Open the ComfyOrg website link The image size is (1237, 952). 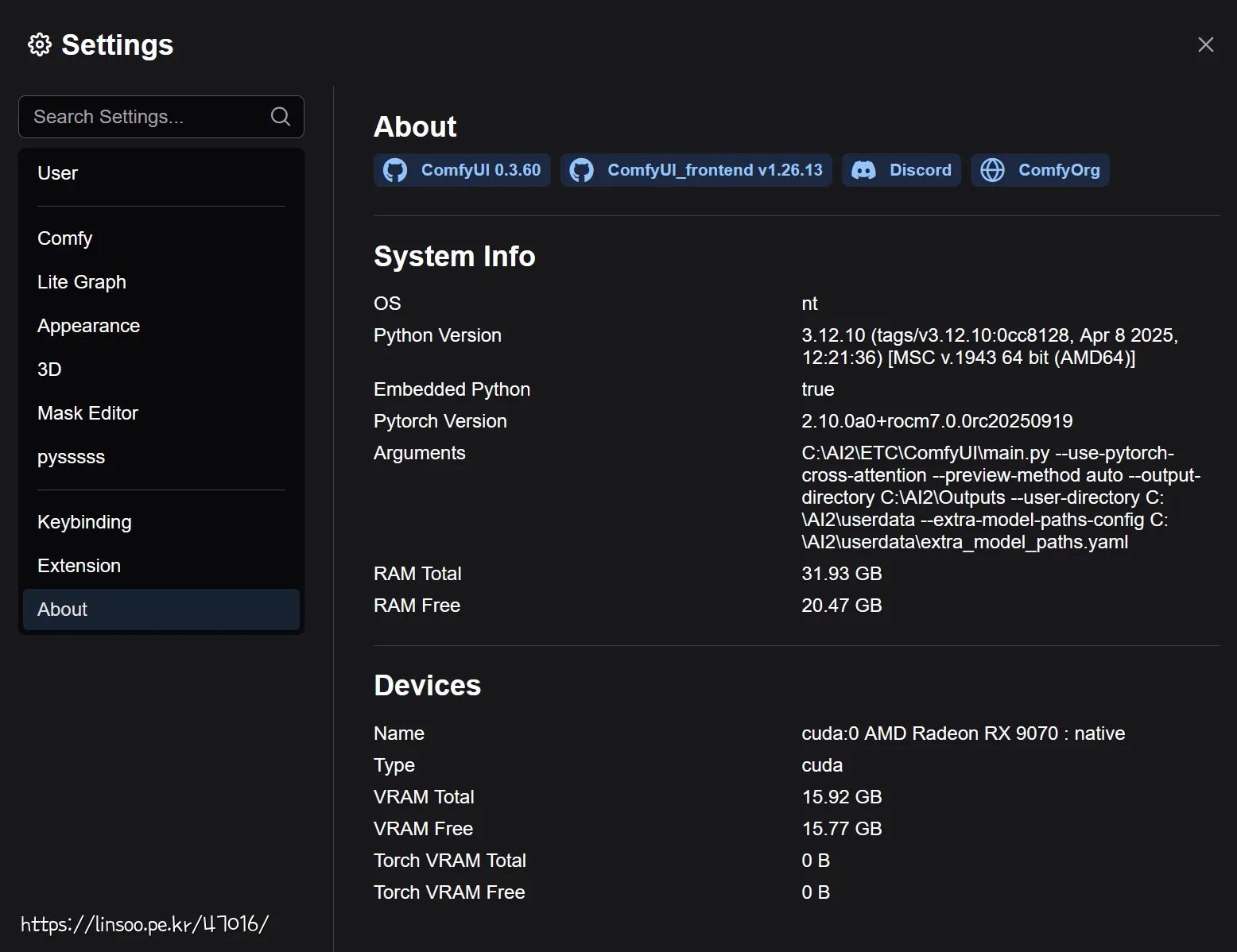1040,170
